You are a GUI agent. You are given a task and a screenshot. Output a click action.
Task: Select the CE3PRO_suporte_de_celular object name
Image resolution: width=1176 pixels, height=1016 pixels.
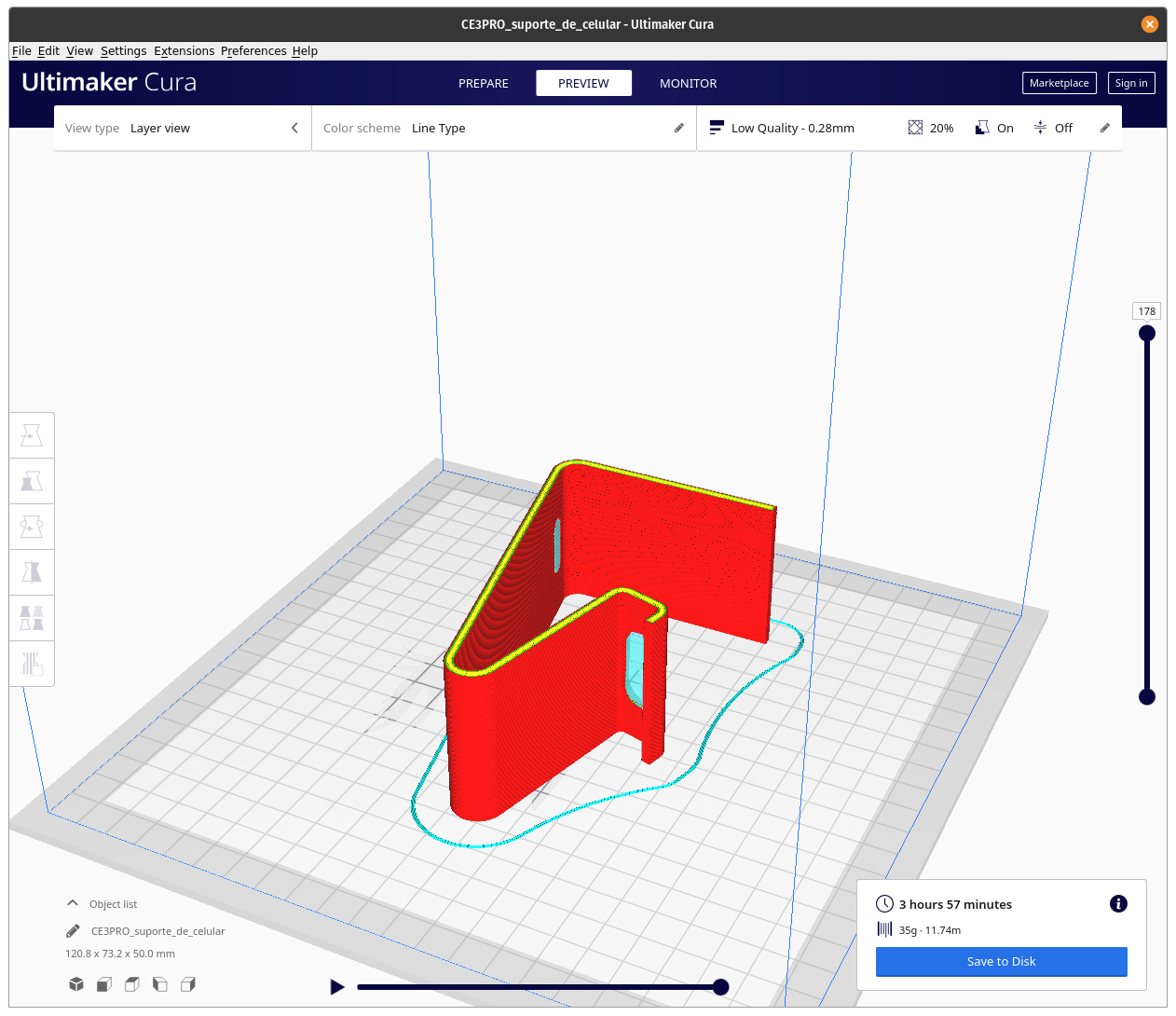(157, 931)
